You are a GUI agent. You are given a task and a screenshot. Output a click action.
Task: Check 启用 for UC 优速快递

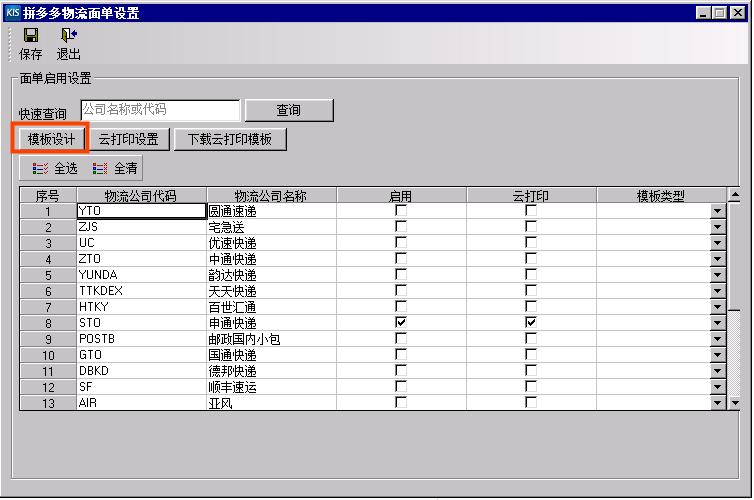401,242
